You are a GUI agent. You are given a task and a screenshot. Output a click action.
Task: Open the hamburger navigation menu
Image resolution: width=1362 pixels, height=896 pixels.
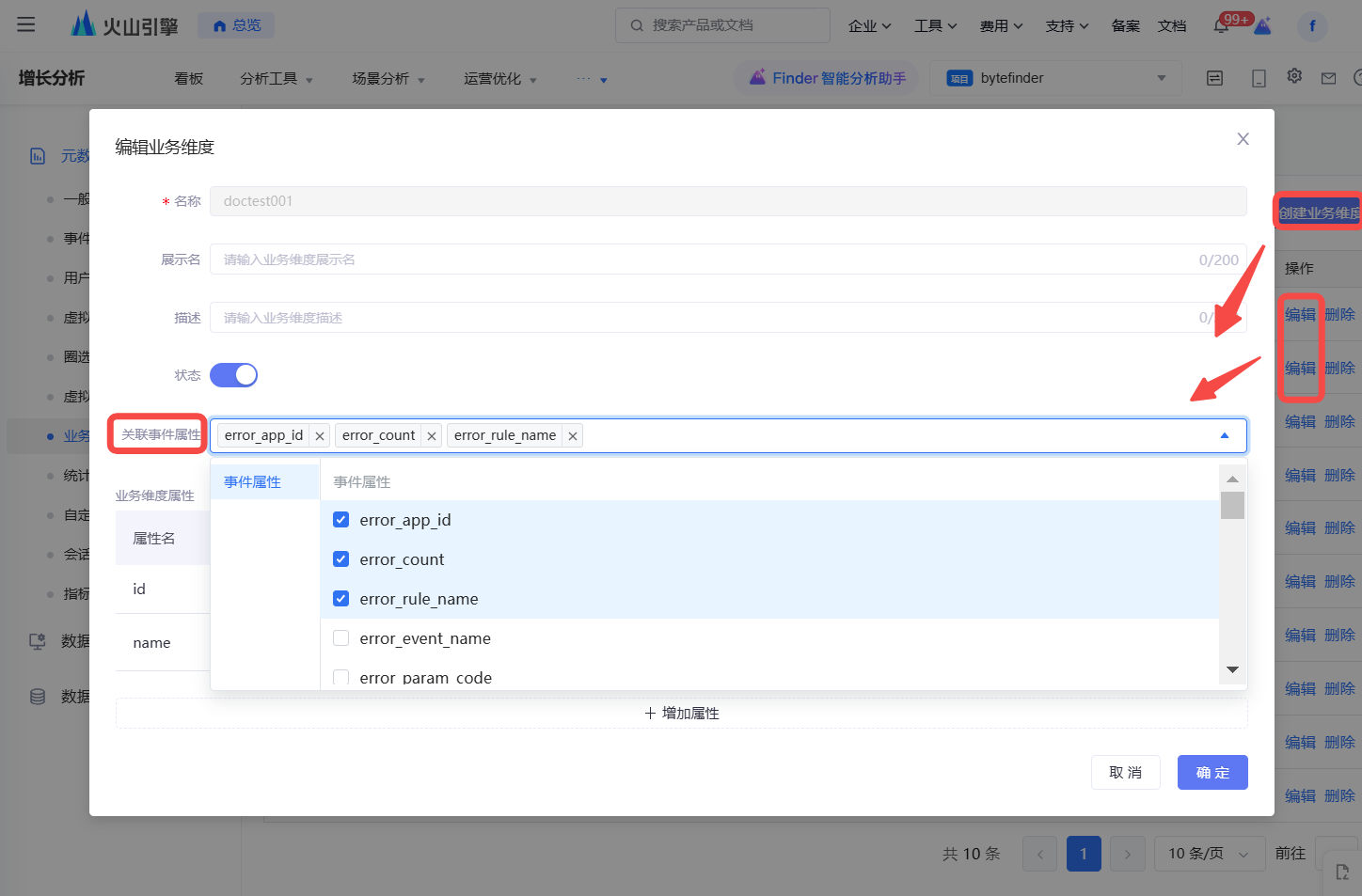[x=26, y=24]
